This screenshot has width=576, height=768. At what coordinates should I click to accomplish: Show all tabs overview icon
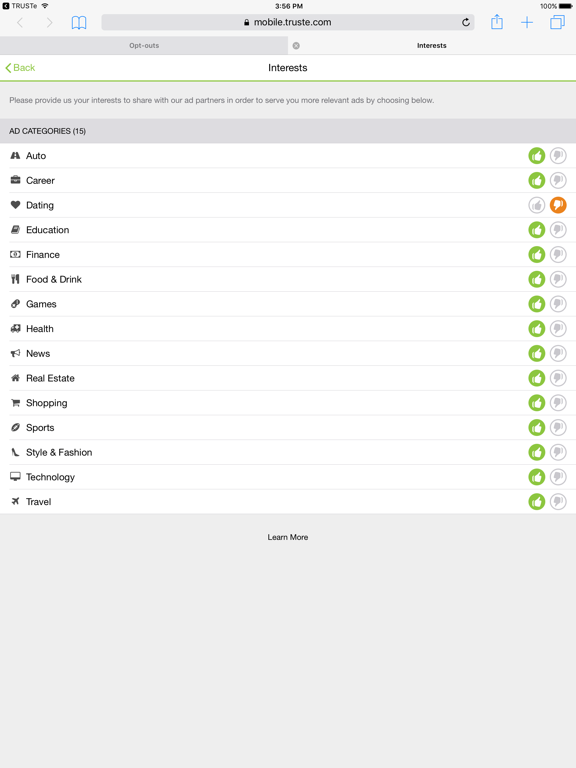[557, 22]
